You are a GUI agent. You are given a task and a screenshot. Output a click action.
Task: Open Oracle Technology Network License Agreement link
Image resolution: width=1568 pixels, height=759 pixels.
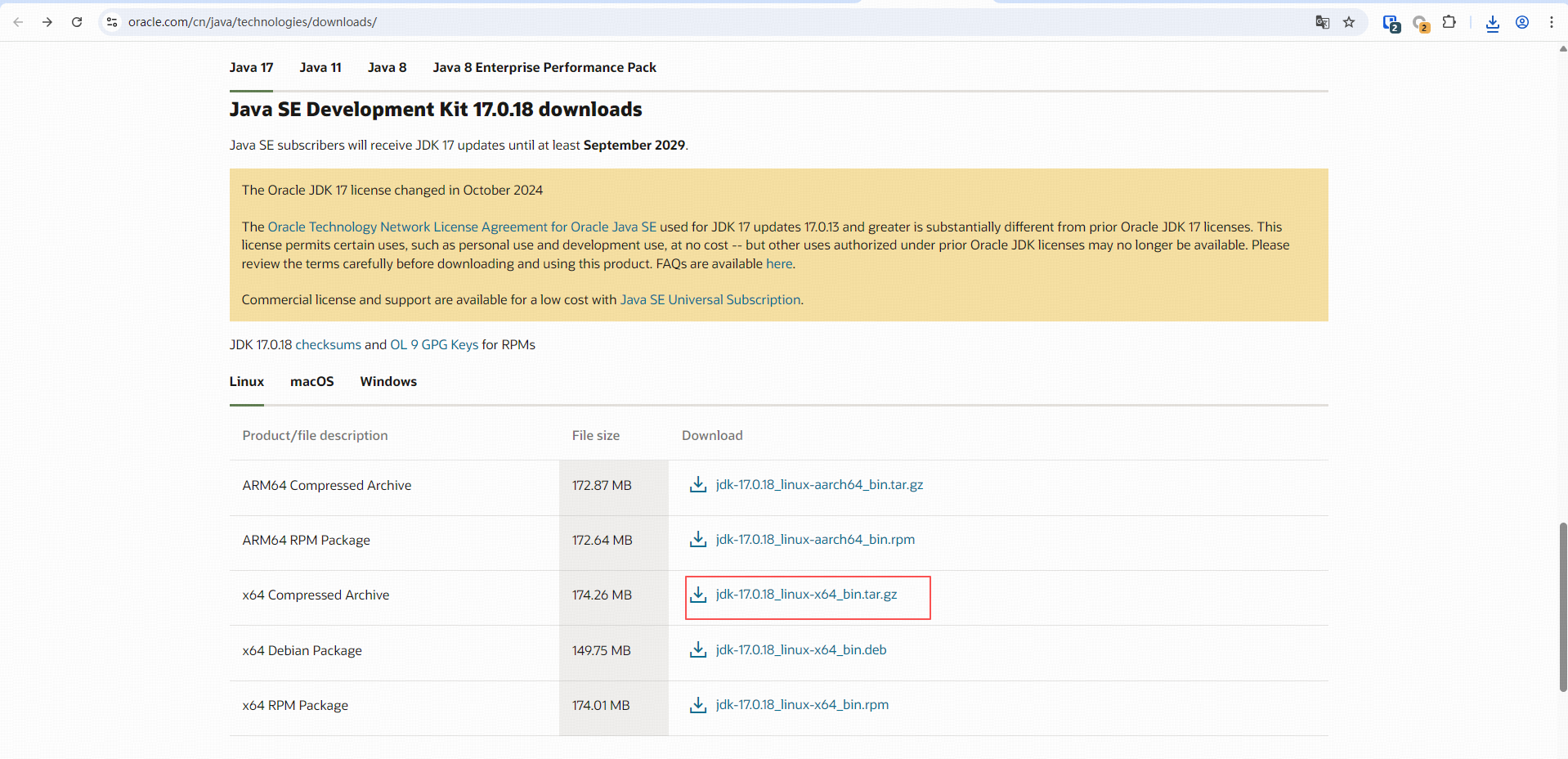click(x=462, y=227)
